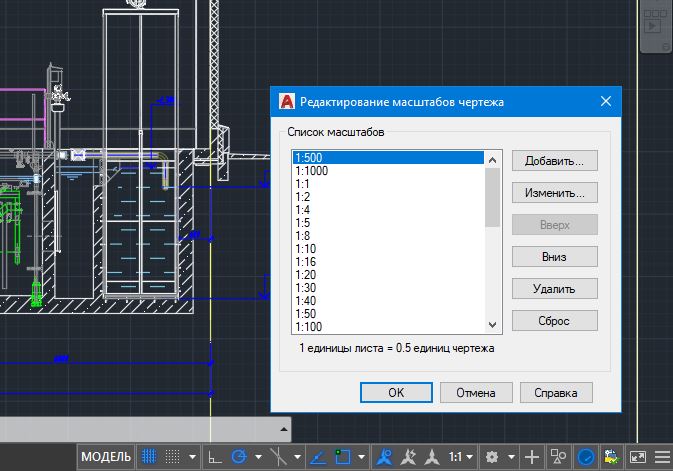This screenshot has width=673, height=471.
Task: Open the 1:1 annotation scale dropdown
Action: pyautogui.click(x=461, y=457)
